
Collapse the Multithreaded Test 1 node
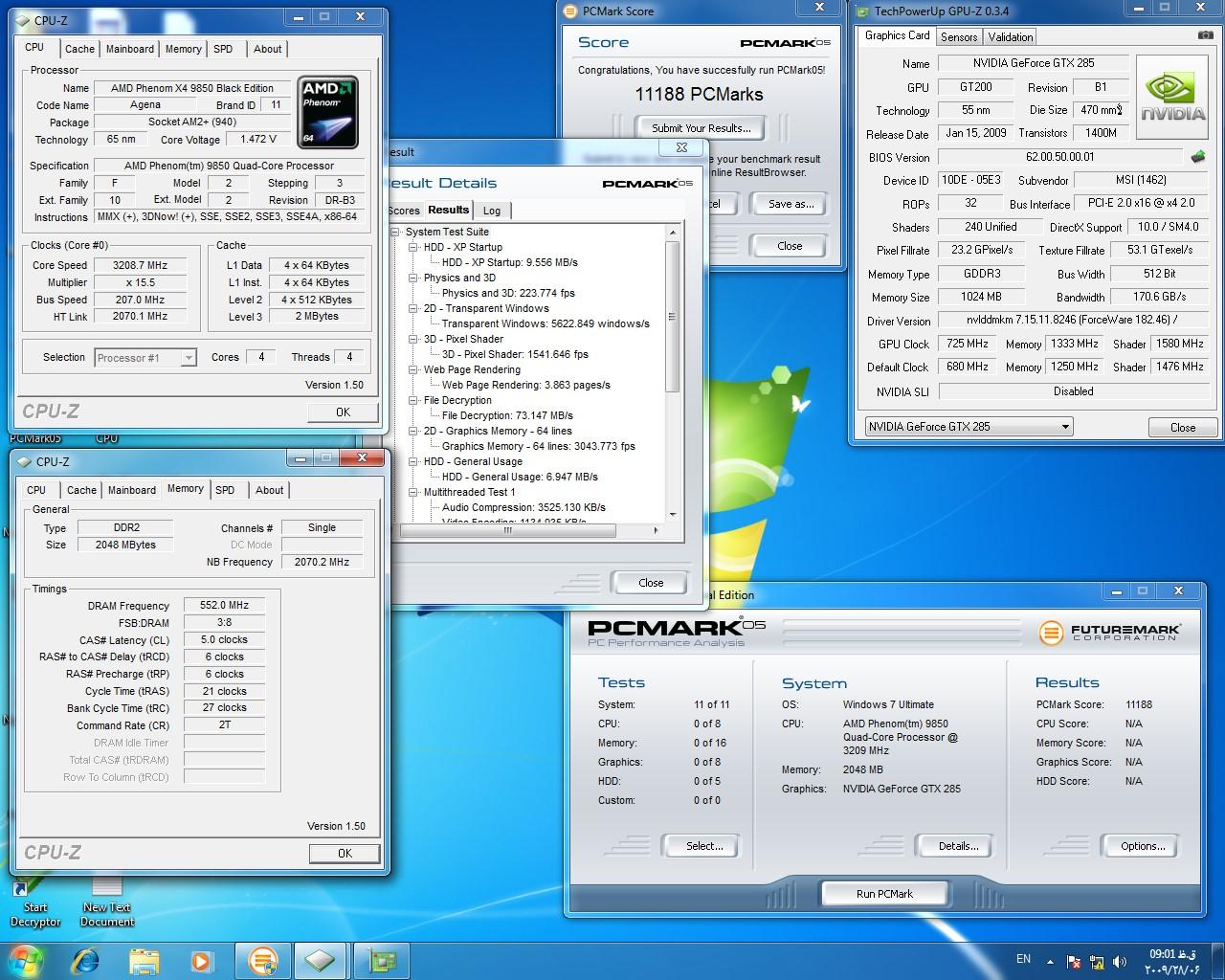[x=414, y=492]
